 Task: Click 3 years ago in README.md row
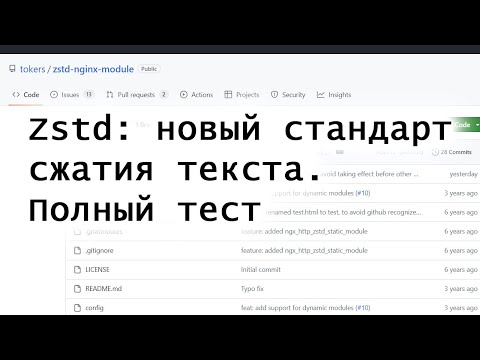pos(461,289)
